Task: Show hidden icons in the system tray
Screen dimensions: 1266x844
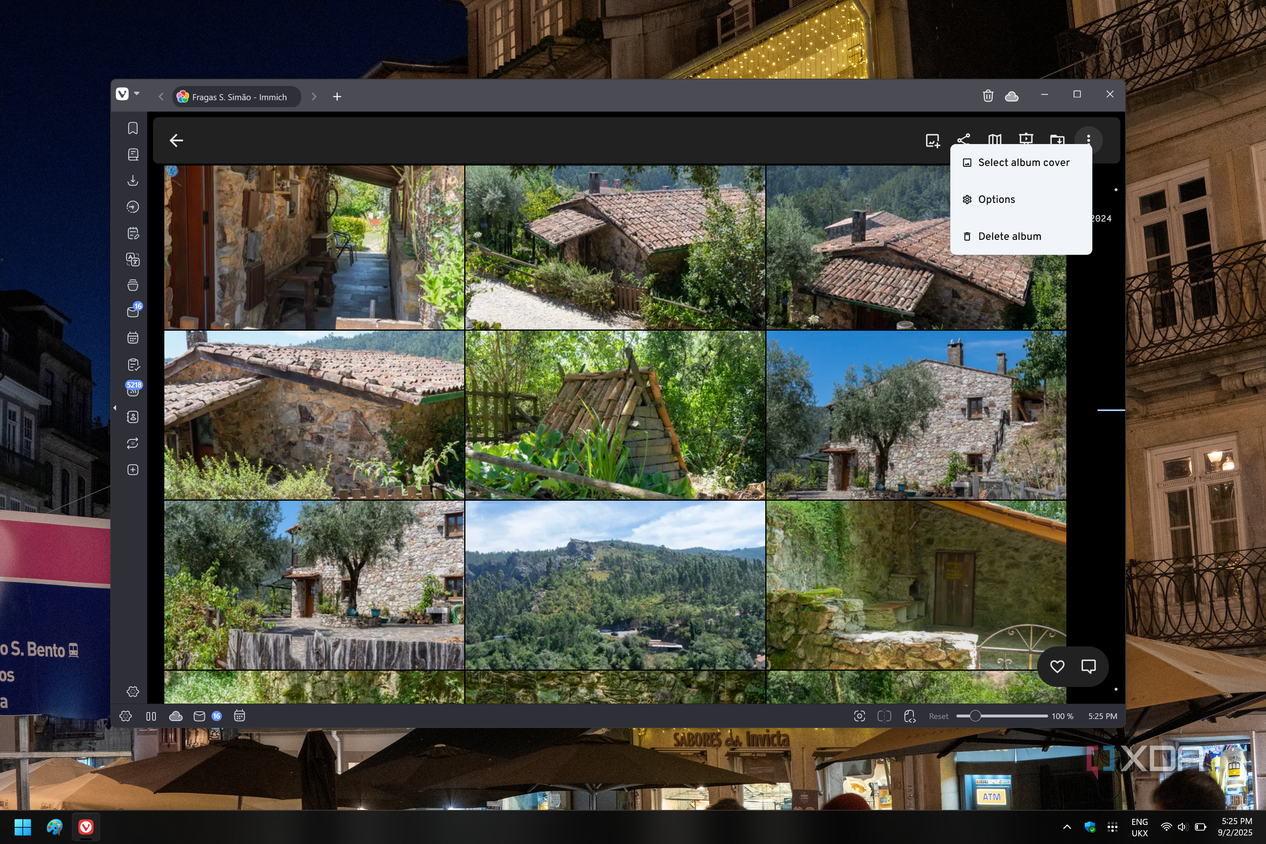Action: pos(1066,827)
